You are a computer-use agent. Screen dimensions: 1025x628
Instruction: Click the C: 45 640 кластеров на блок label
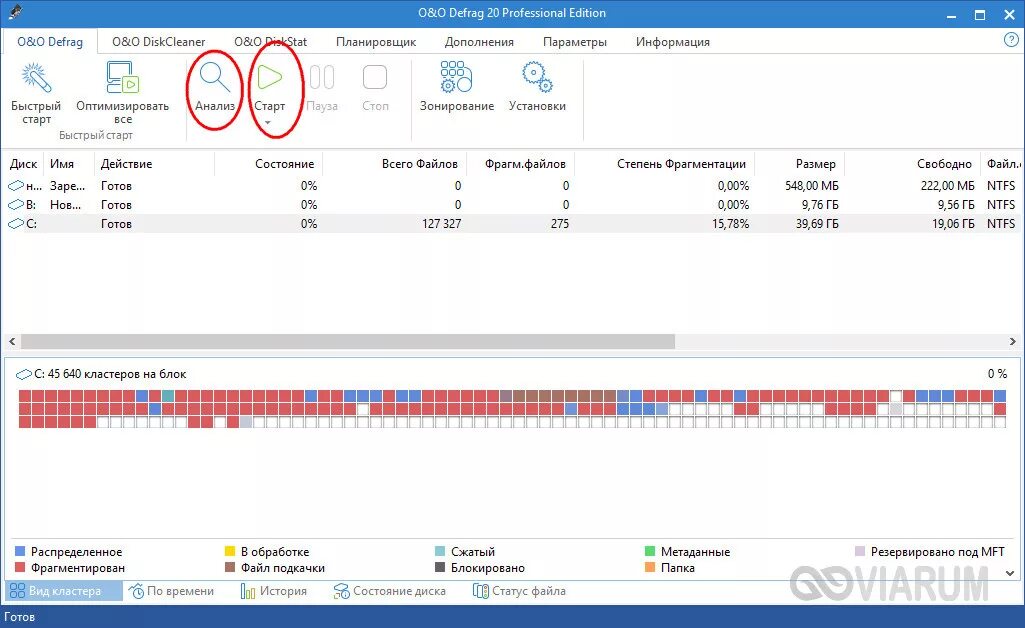(110, 374)
